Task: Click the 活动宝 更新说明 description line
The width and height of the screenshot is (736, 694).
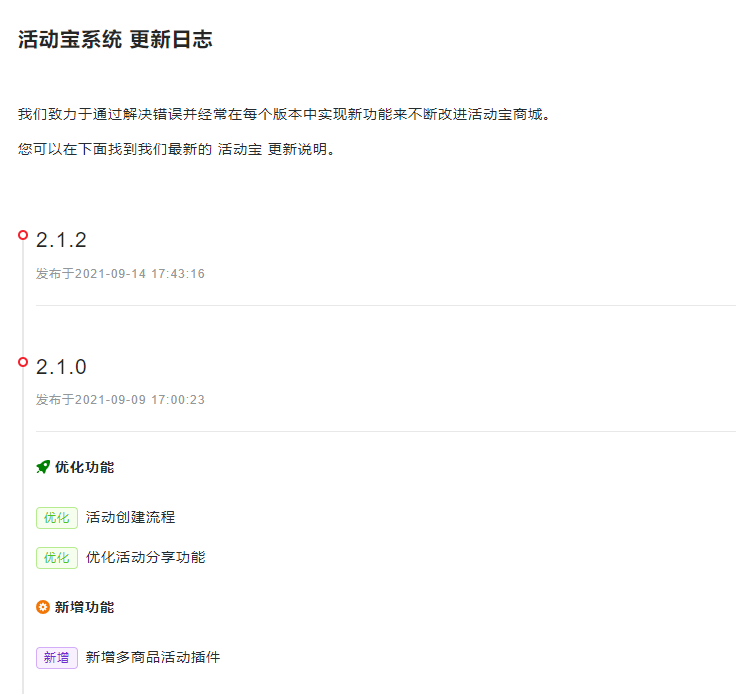Action: tap(176, 149)
